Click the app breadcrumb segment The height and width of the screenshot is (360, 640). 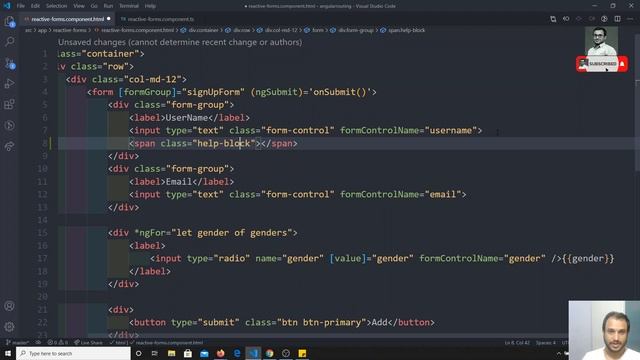tap(42, 30)
